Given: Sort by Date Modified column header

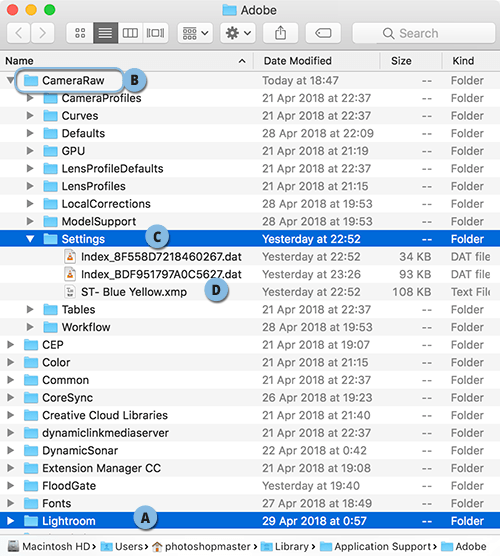Looking at the screenshot, I should point(317,61).
